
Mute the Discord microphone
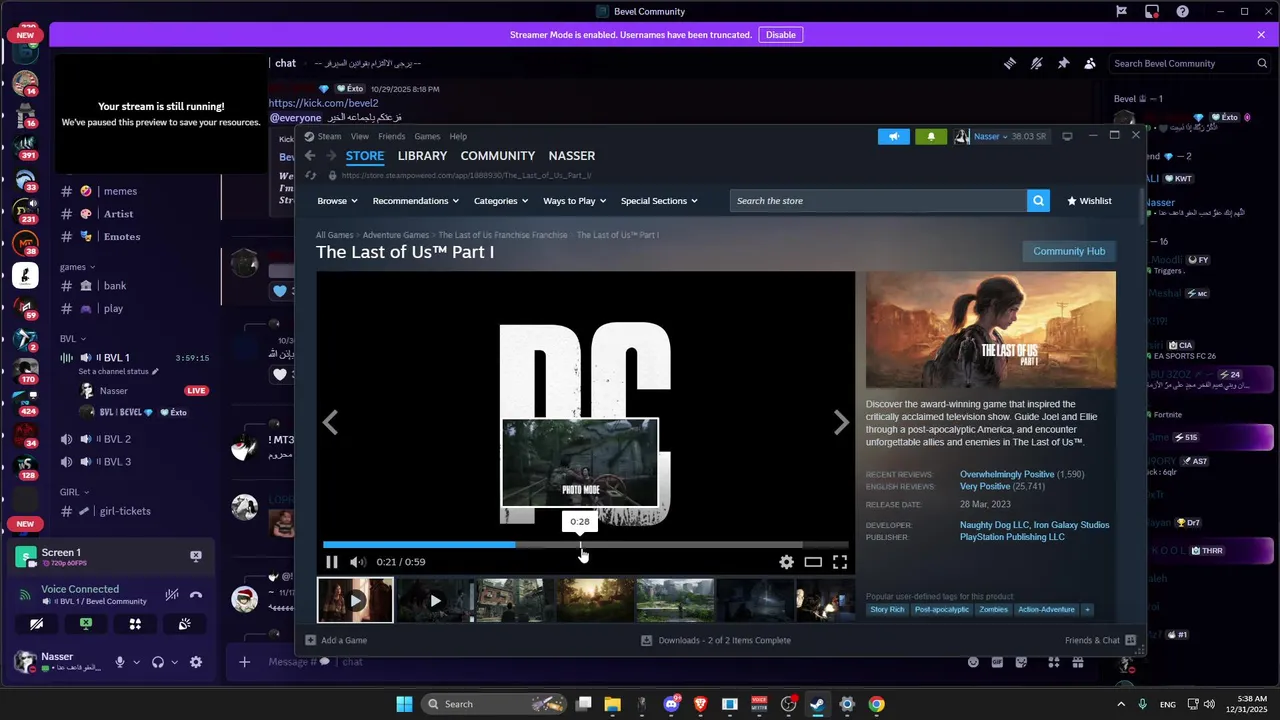tap(120, 662)
